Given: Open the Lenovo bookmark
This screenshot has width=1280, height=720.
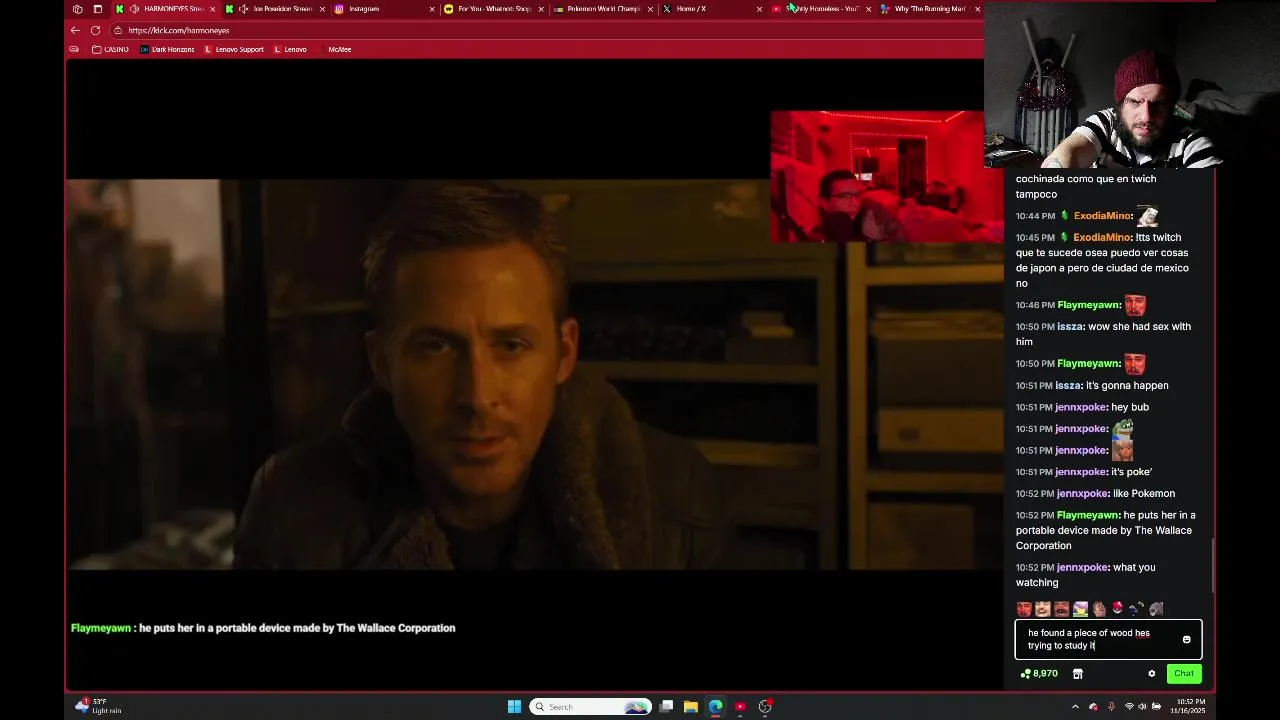Looking at the screenshot, I should [290, 49].
